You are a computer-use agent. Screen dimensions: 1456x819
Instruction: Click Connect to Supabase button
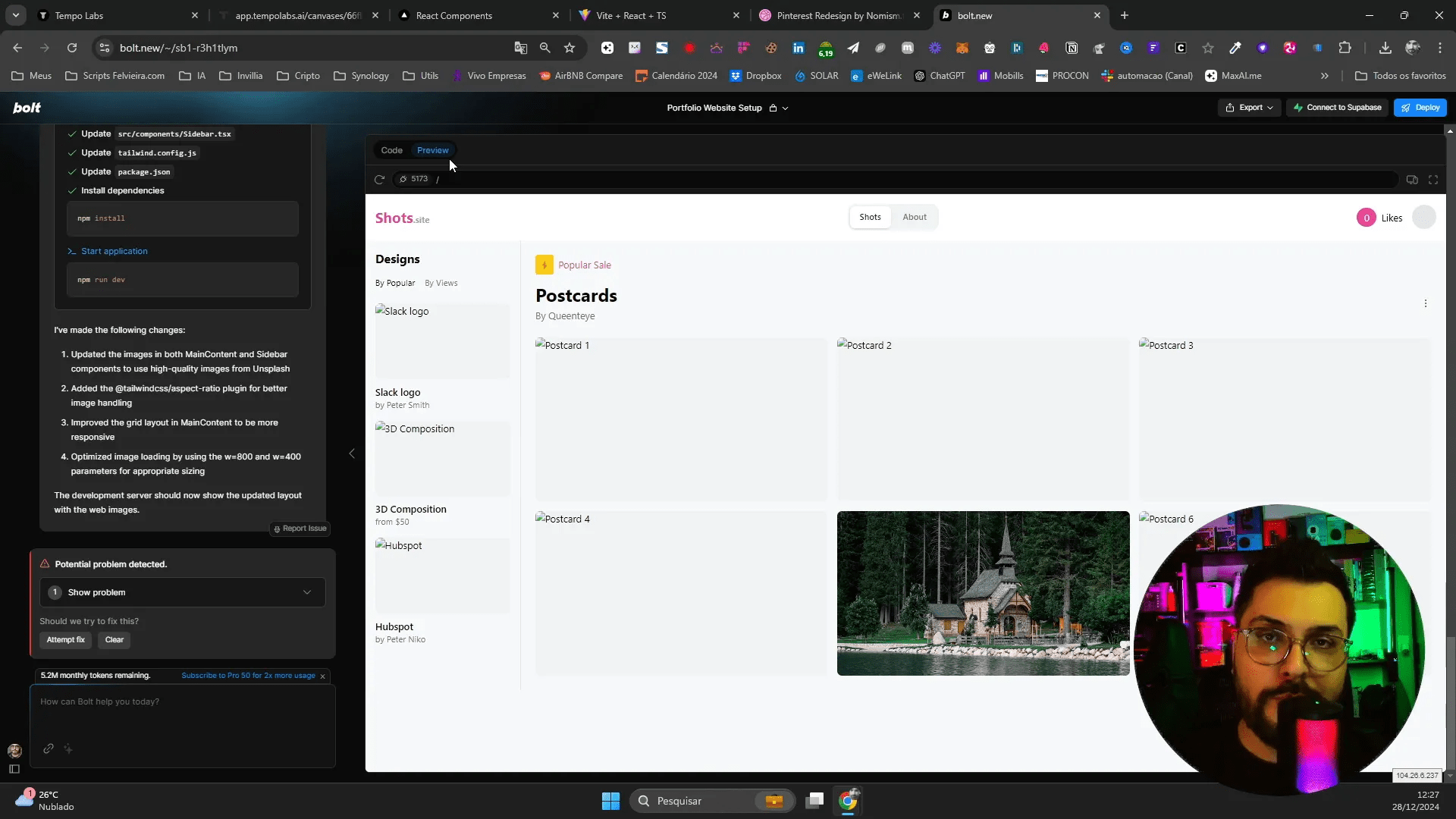pos(1337,108)
